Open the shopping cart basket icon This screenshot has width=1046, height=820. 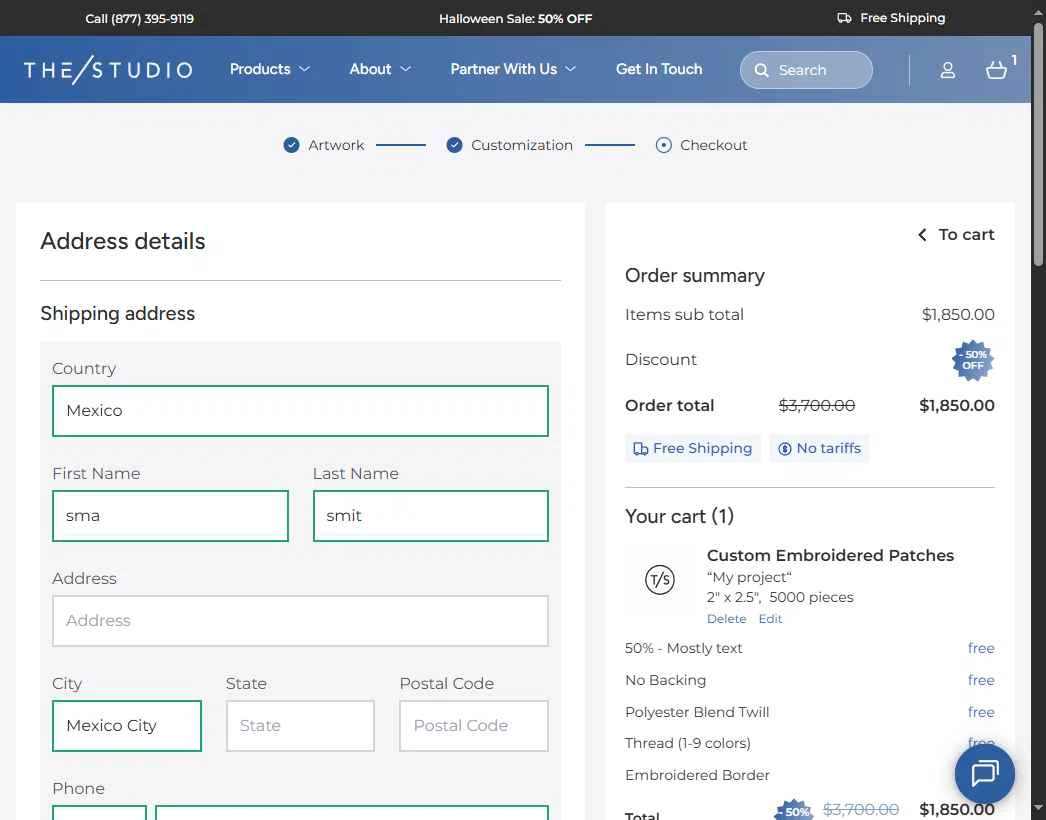[996, 70]
